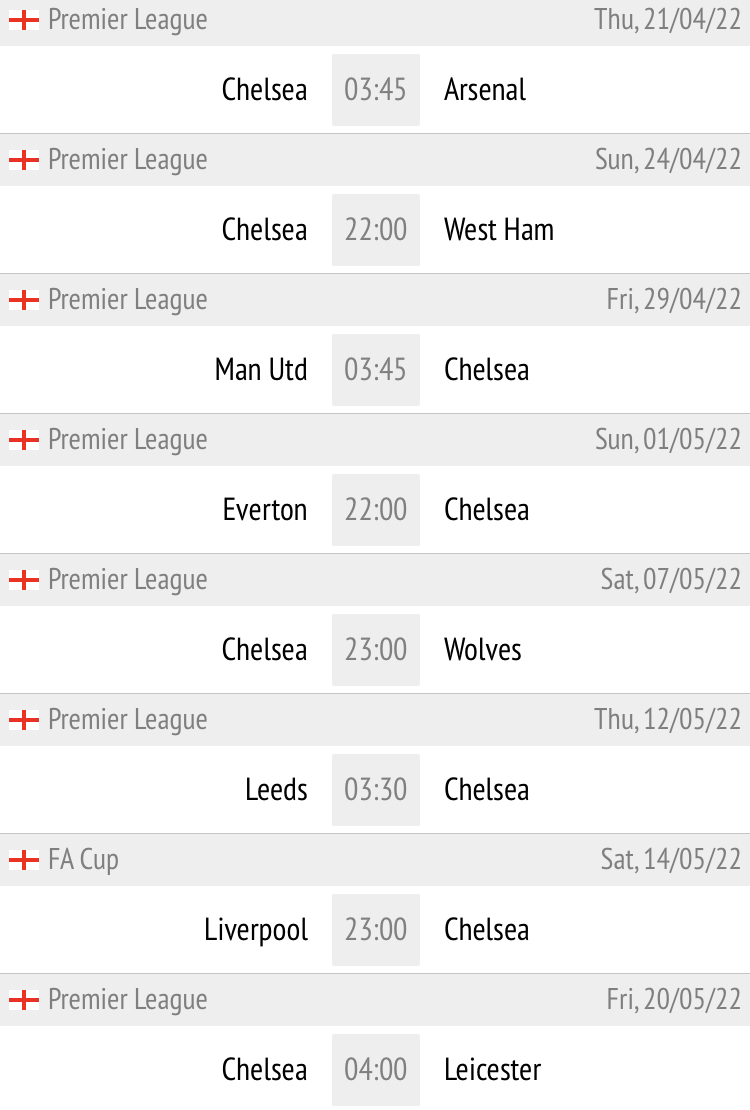
Task: Open the Arsenal team link
Action: coord(485,90)
